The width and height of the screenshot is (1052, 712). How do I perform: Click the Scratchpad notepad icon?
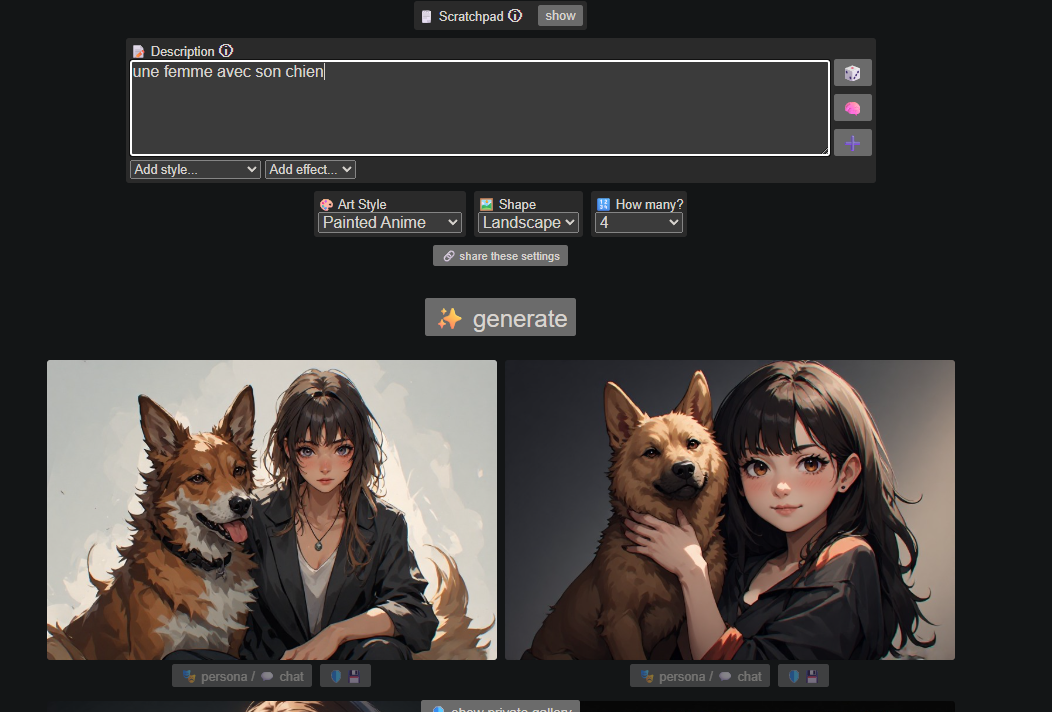[426, 16]
